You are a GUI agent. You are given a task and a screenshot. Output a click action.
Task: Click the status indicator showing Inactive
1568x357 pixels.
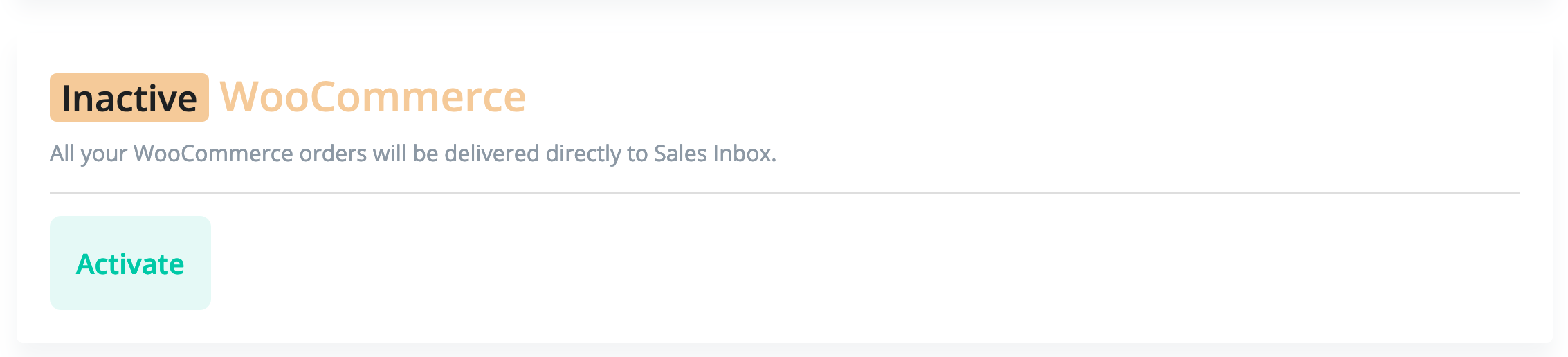[129, 98]
